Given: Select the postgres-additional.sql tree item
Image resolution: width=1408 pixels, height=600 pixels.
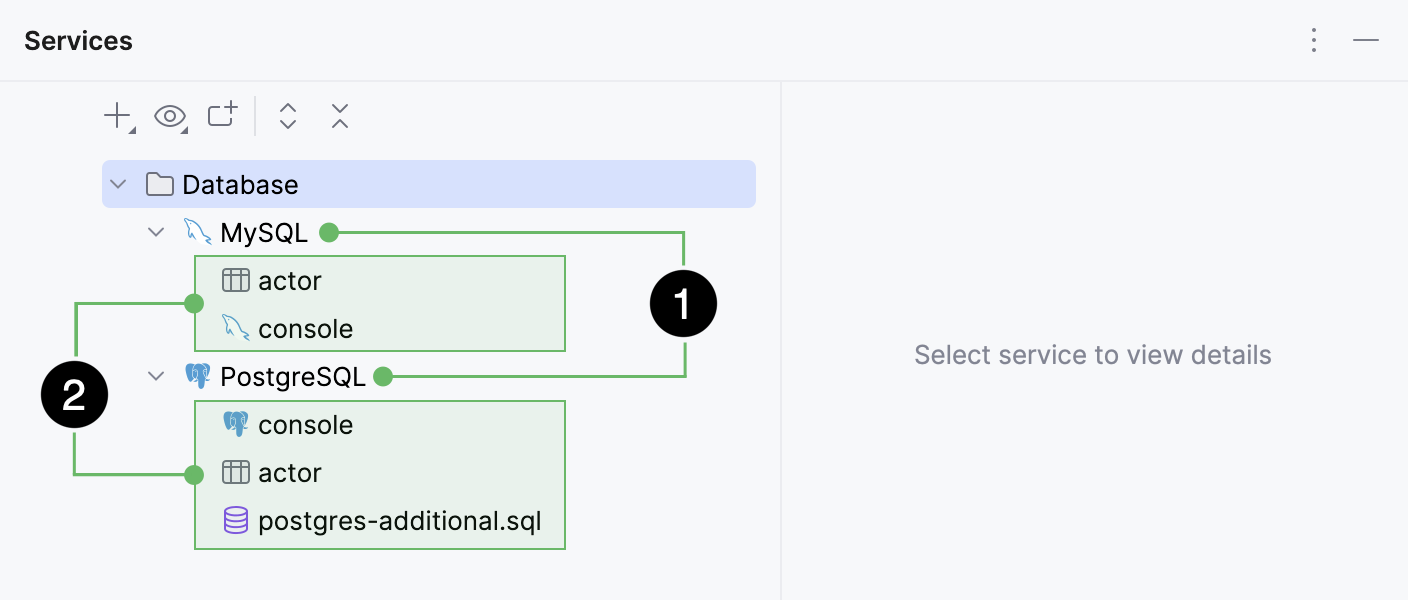Looking at the screenshot, I should (x=398, y=520).
